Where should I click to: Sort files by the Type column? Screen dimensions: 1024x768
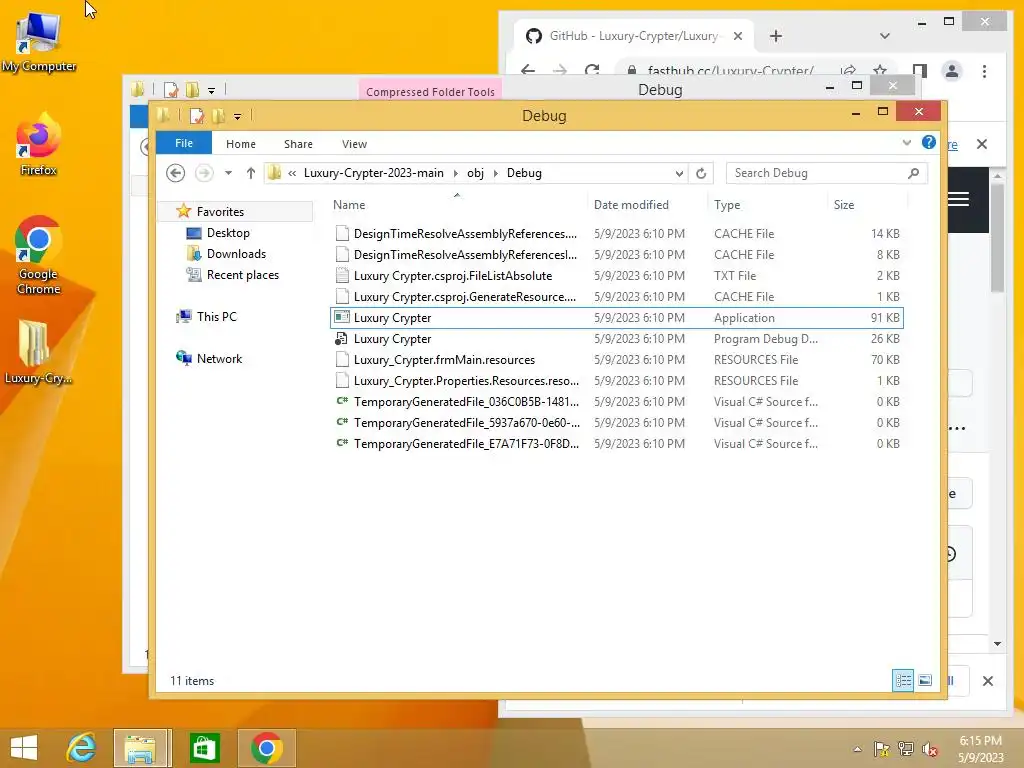click(x=767, y=204)
